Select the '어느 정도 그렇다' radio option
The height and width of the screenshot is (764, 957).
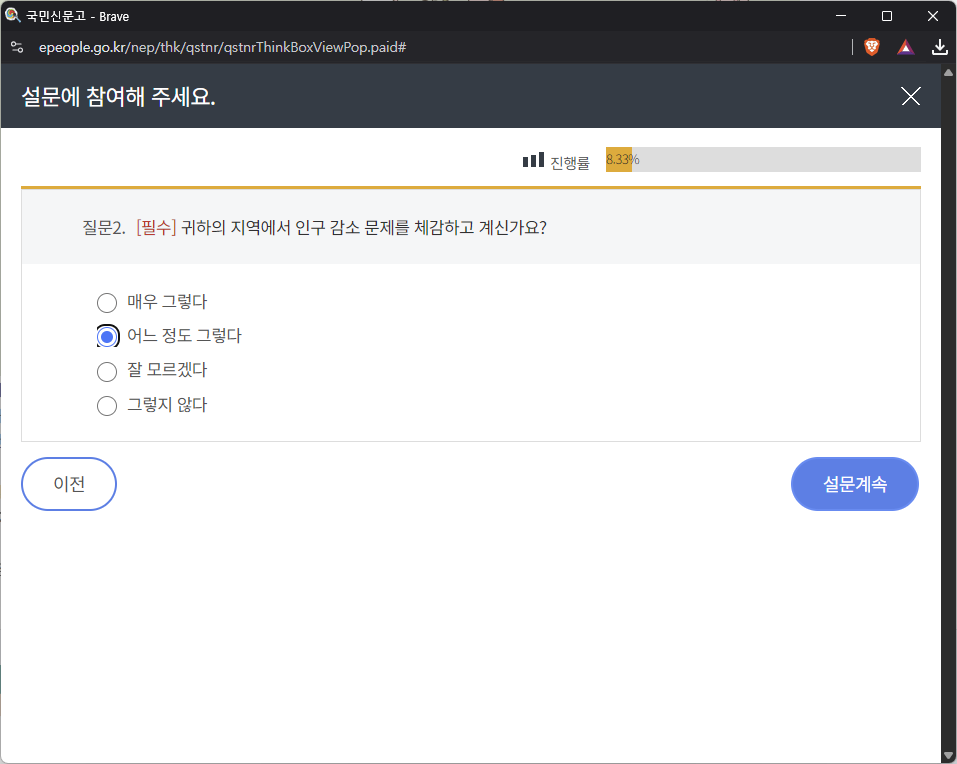click(107, 336)
